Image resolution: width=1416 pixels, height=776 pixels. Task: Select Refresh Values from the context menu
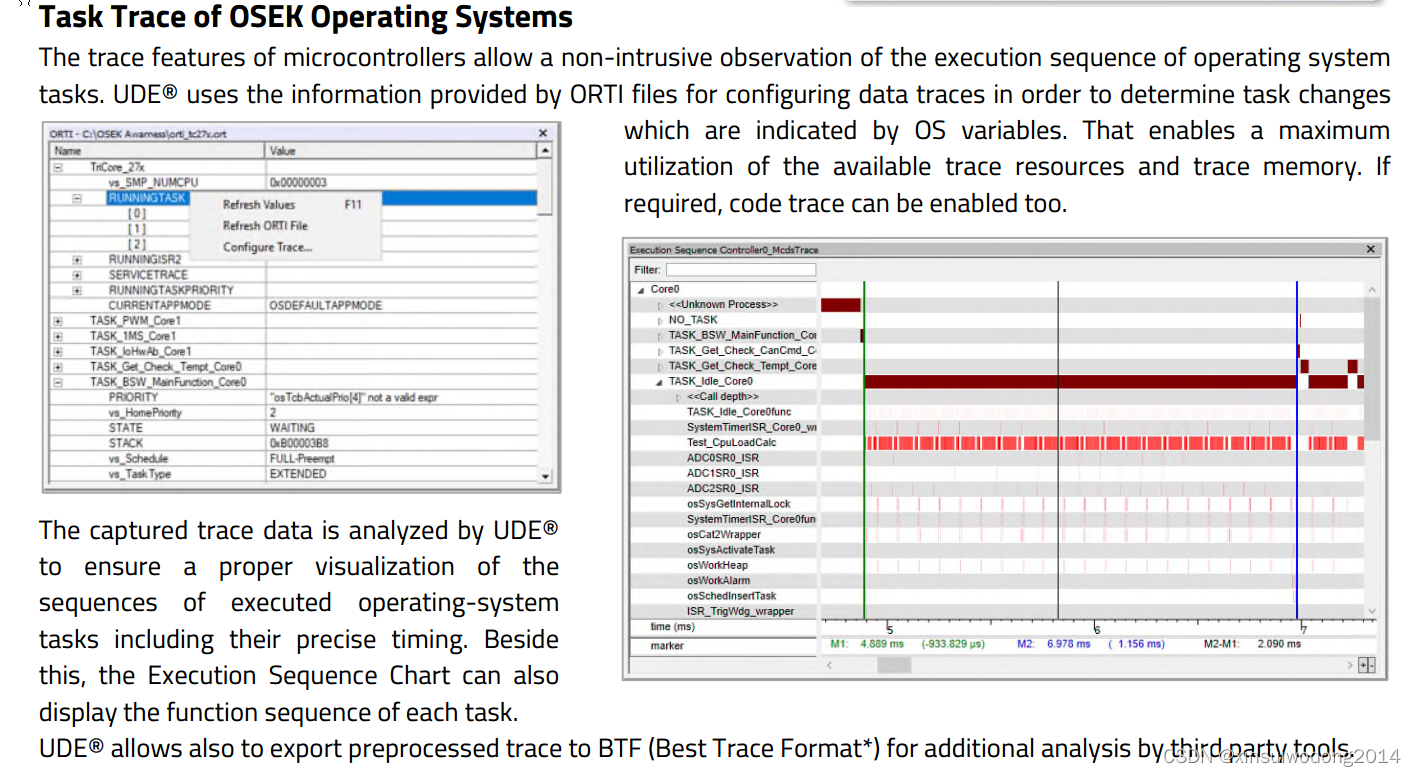[260, 203]
